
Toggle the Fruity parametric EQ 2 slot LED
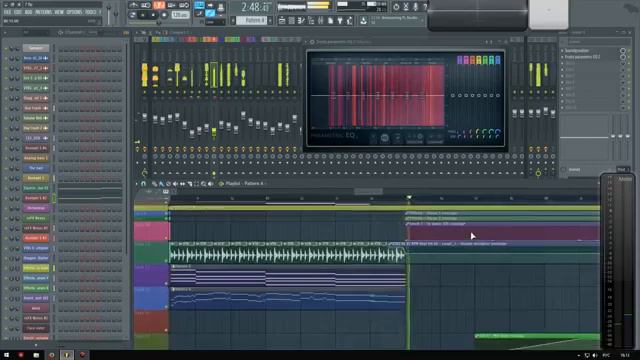point(629,57)
